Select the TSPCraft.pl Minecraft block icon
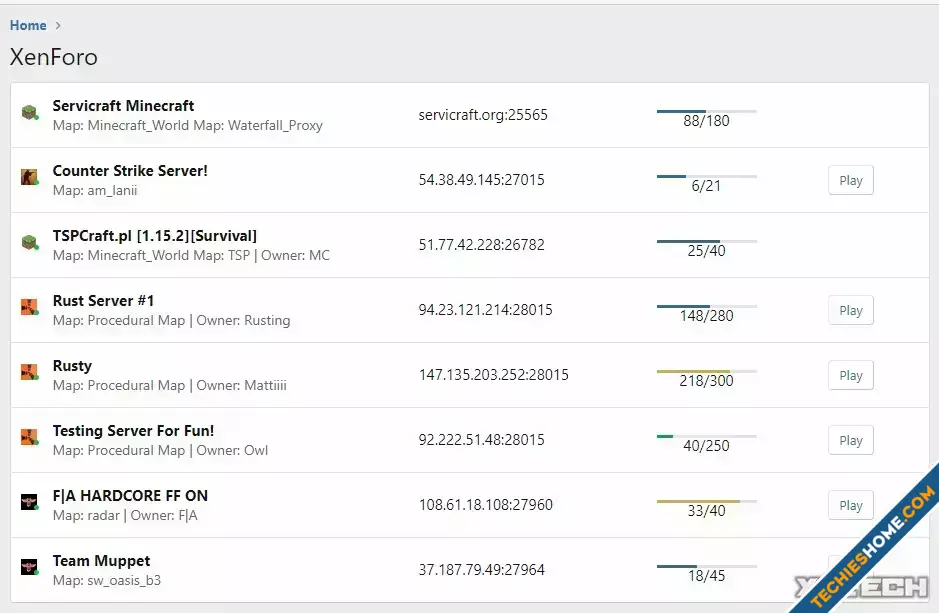The height and width of the screenshot is (613, 939). (30, 242)
